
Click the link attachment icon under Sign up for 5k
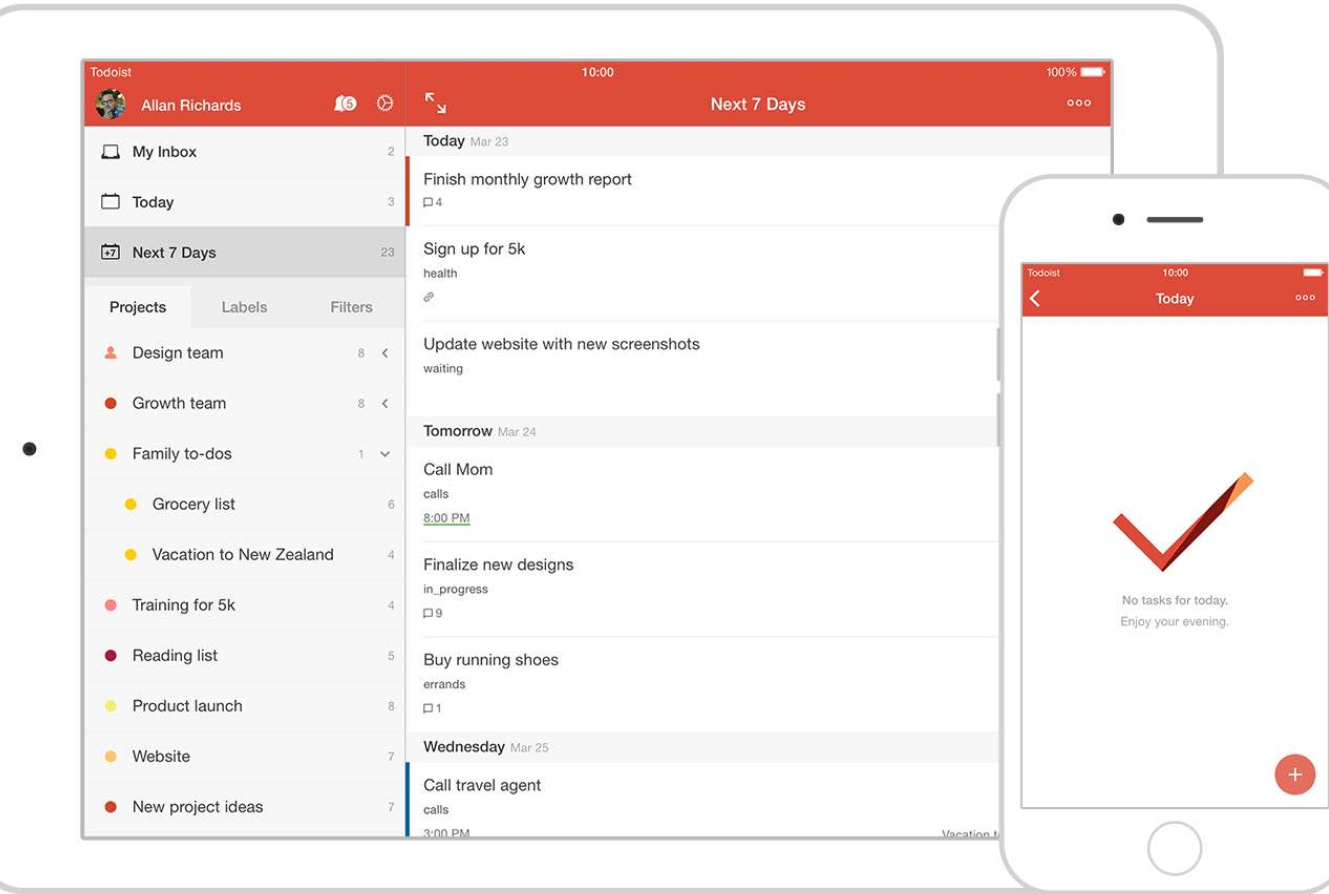[x=429, y=297]
